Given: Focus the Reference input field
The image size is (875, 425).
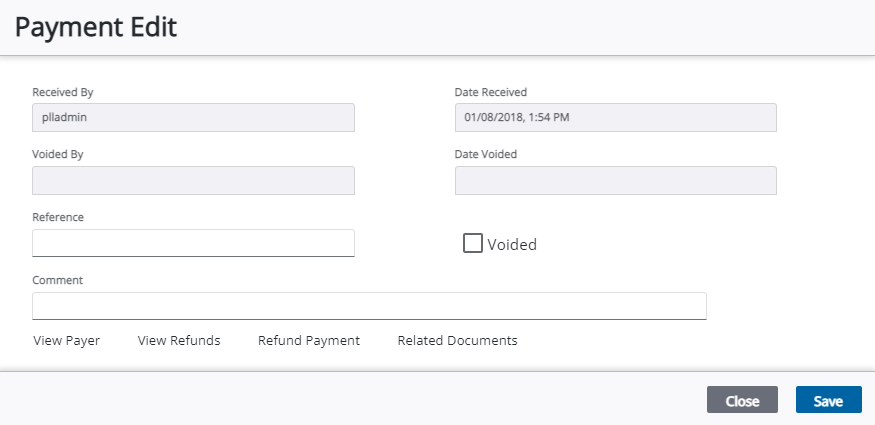Looking at the screenshot, I should coord(193,243).
